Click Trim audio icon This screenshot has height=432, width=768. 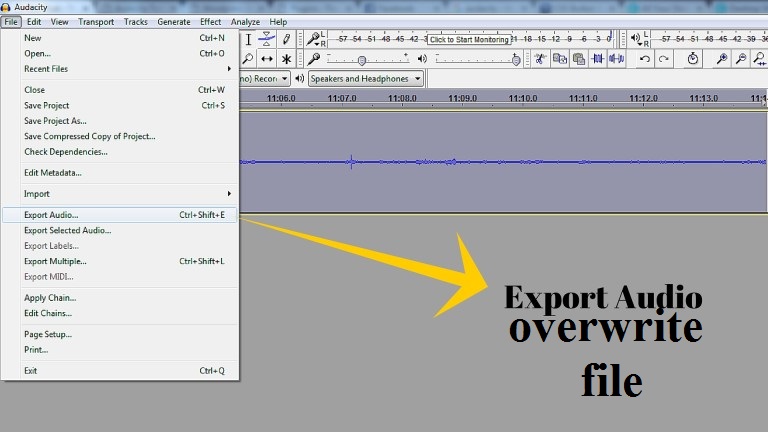coord(598,59)
